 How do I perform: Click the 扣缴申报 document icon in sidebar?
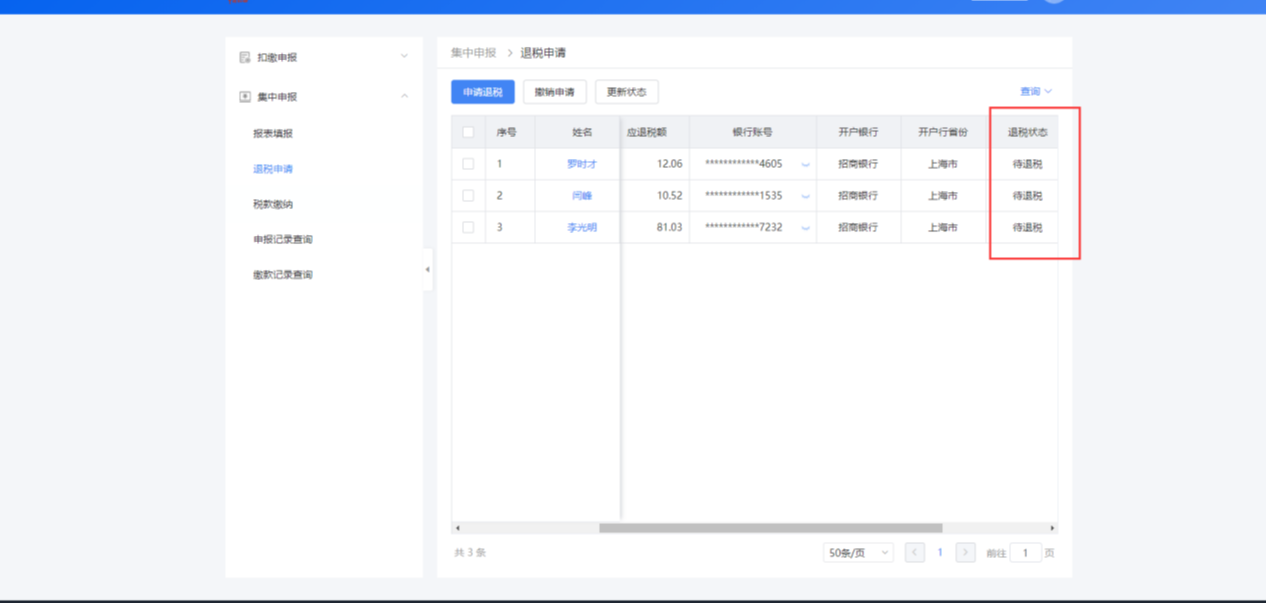point(245,58)
